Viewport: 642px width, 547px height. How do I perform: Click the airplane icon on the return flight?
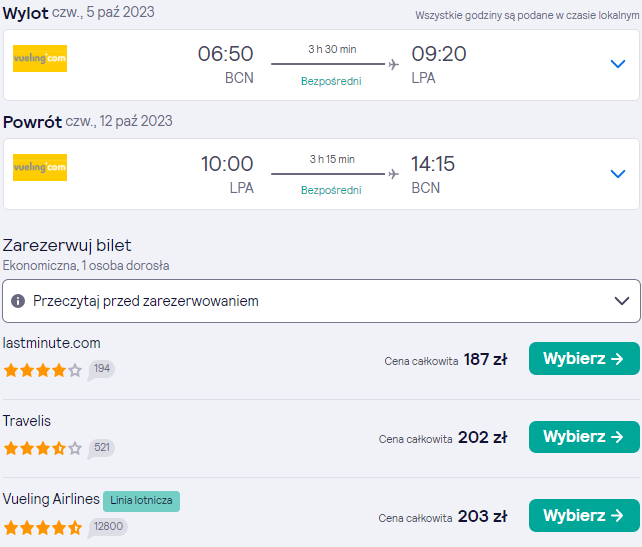(393, 174)
